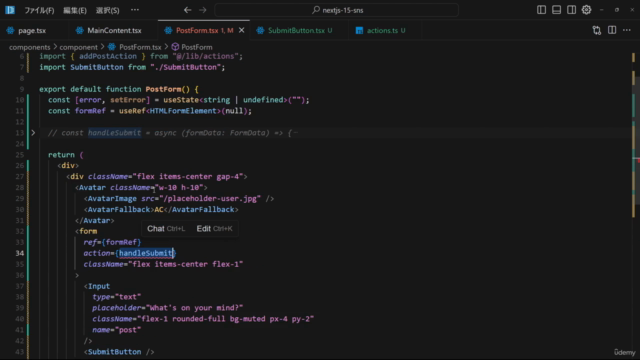Click the SubmitButton tag on line 43

(115, 352)
